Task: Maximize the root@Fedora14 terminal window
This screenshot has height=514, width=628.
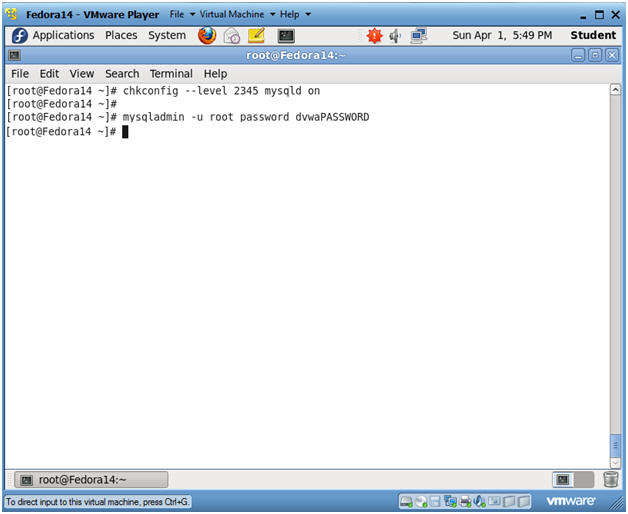Action: pyautogui.click(x=595, y=55)
